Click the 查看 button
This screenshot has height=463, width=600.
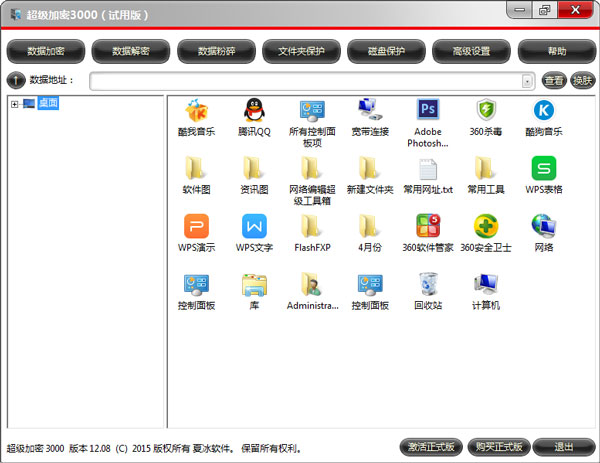click(x=554, y=80)
